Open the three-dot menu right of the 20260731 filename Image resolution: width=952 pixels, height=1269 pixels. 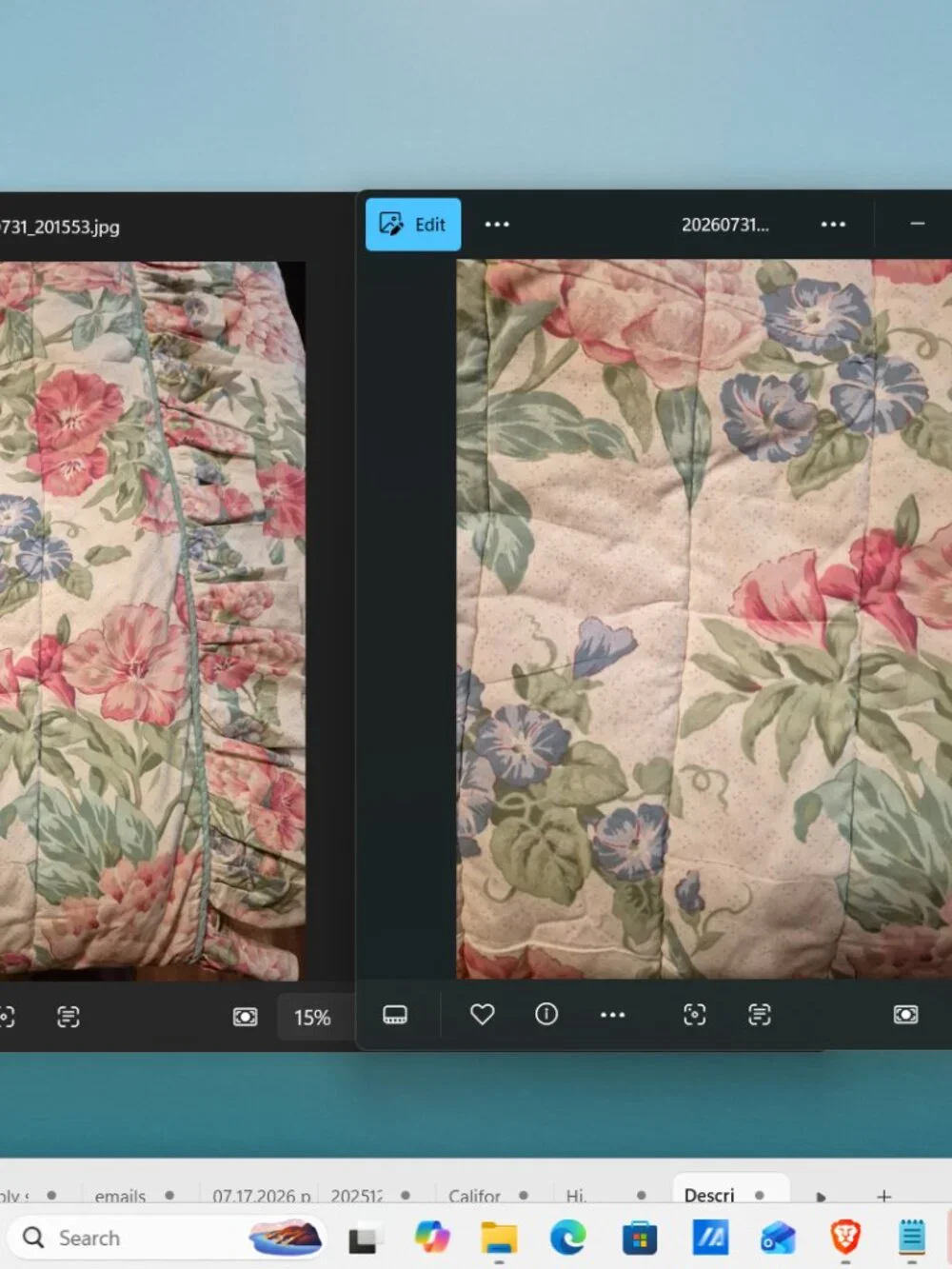(x=833, y=225)
